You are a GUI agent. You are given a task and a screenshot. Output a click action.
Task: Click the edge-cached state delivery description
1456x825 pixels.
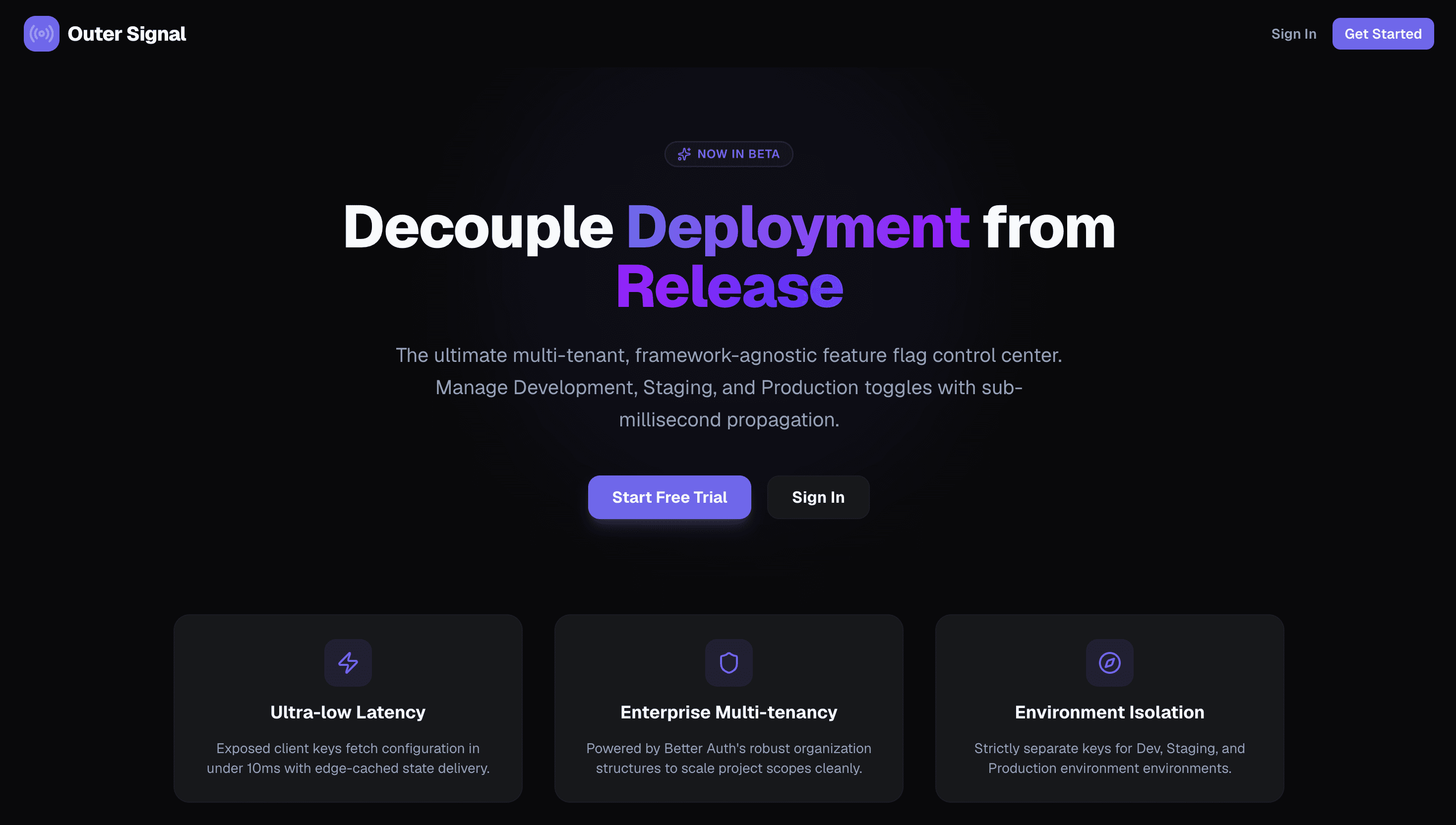pyautogui.click(x=348, y=758)
